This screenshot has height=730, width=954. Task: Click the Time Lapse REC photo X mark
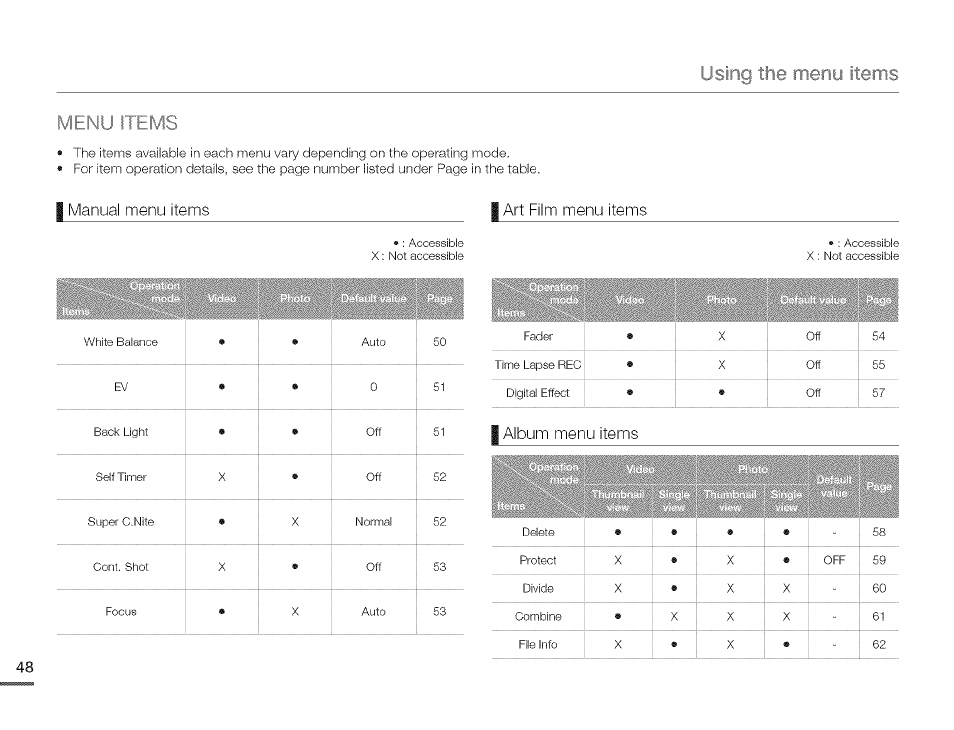click(x=721, y=365)
